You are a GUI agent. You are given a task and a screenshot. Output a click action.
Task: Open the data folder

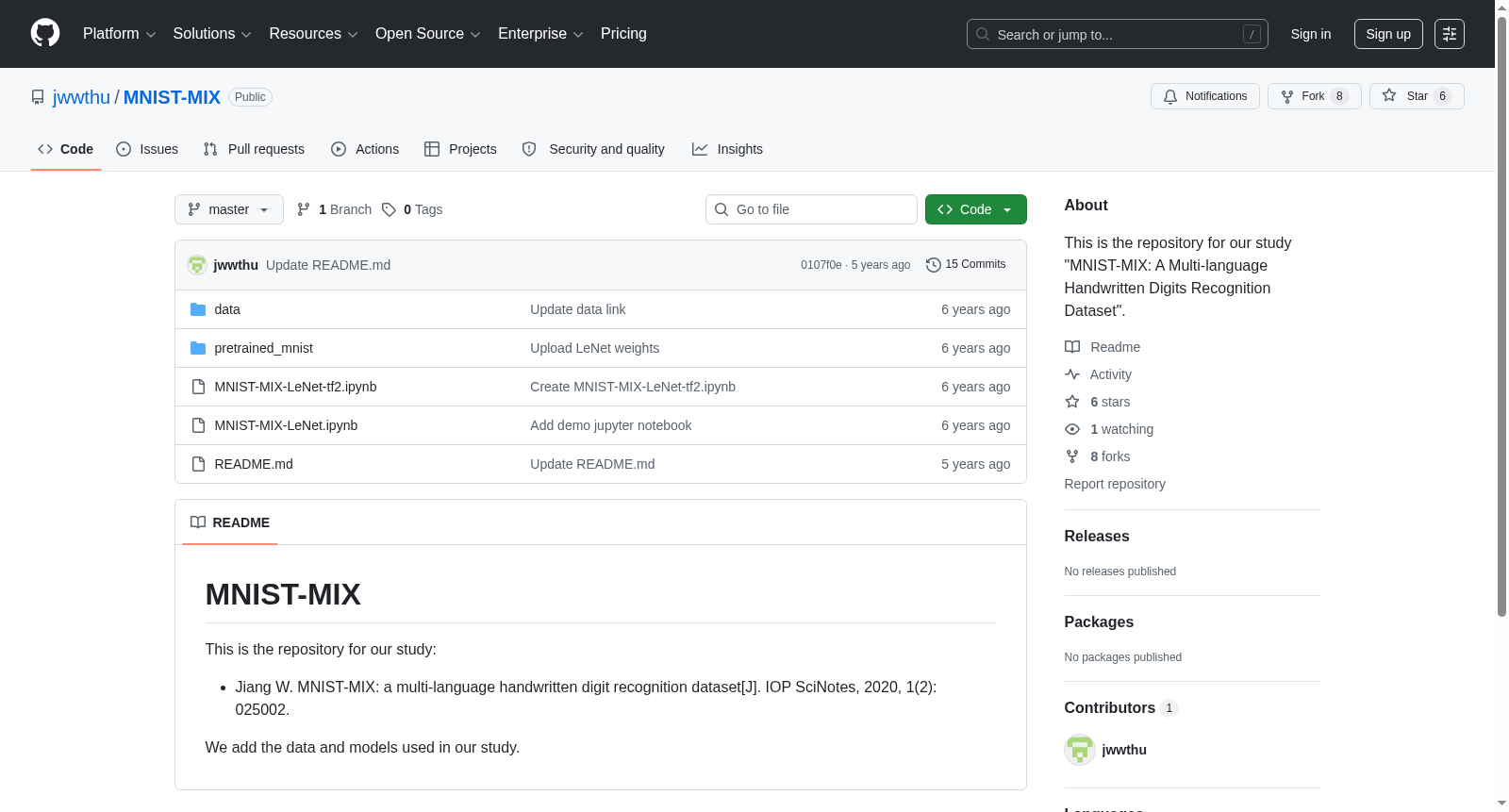pos(227,309)
